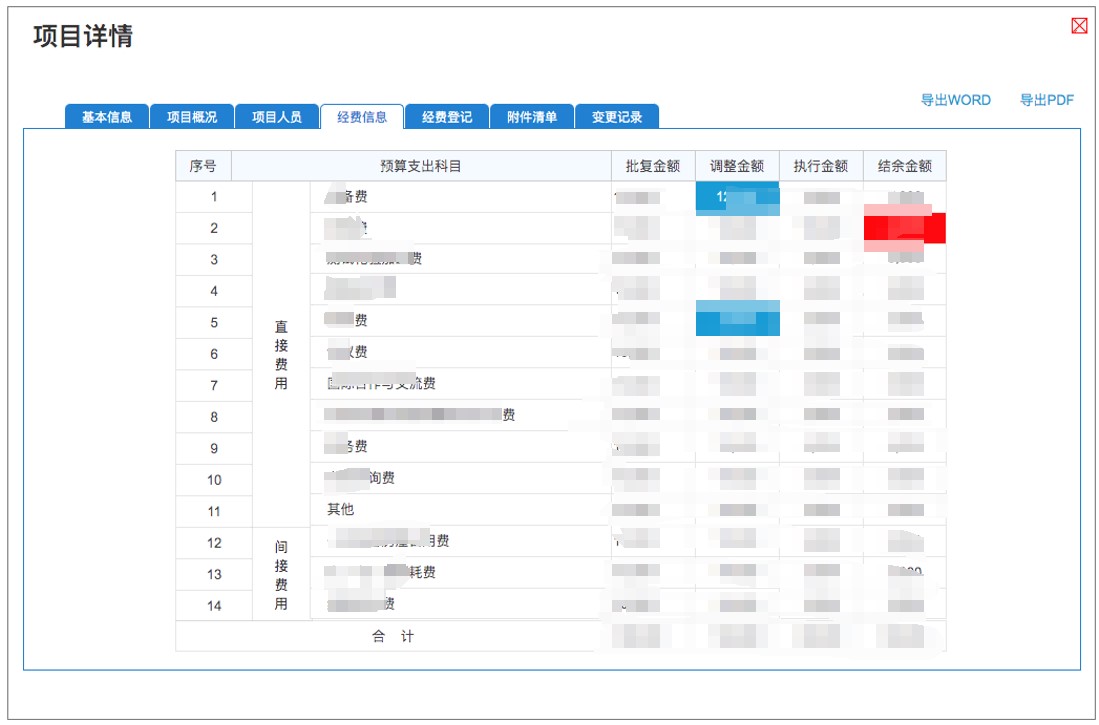Screen dimensions: 1099x725
Task: Click the 经费信息 tab
Action: pos(362,116)
